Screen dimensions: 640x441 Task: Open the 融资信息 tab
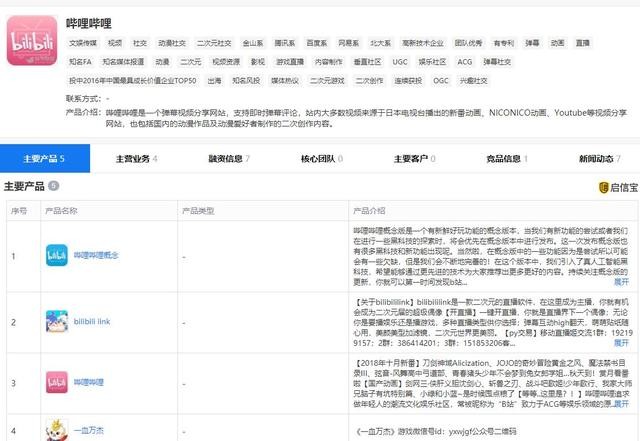pyautogui.click(x=228, y=158)
